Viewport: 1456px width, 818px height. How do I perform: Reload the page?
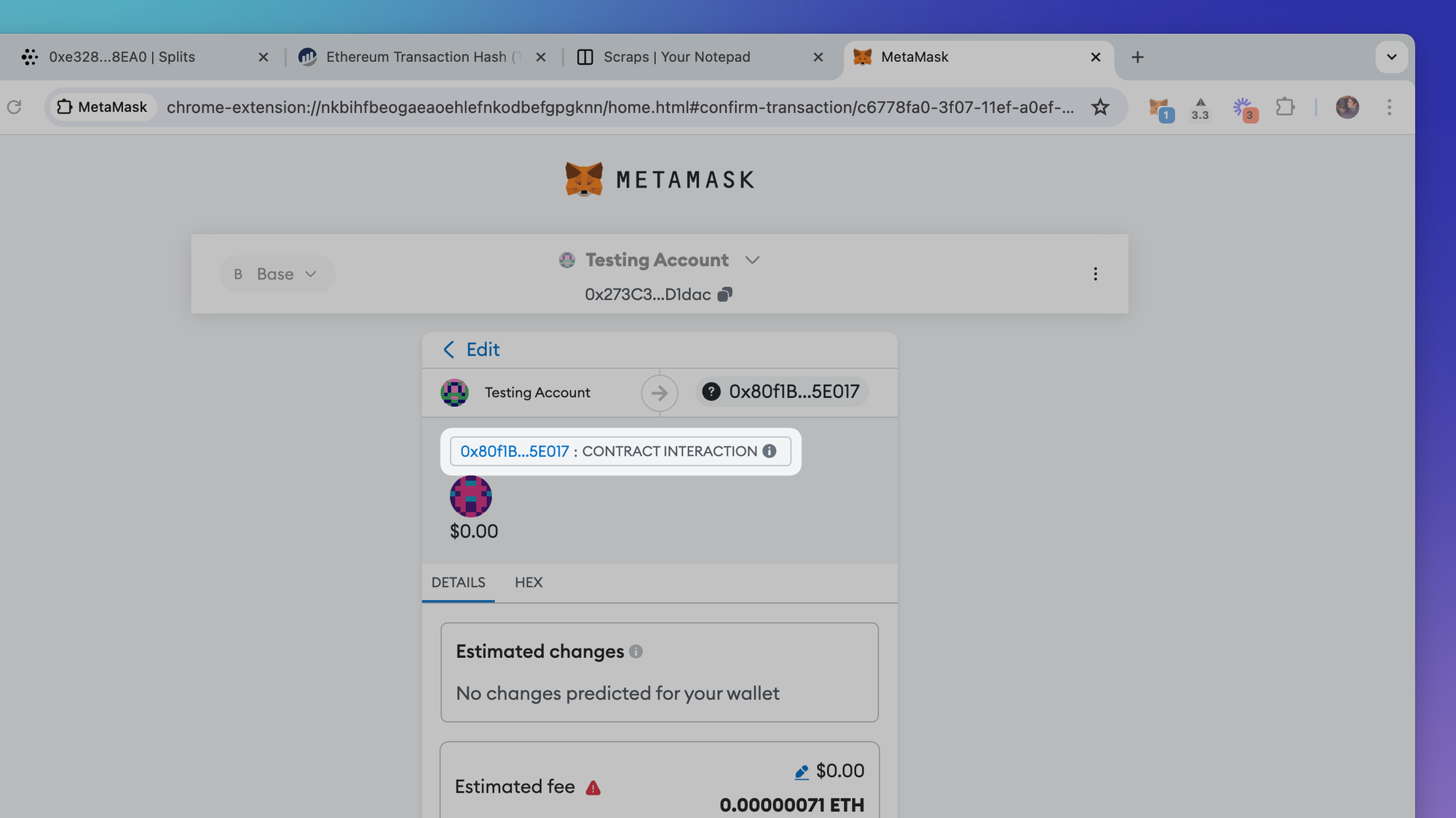tap(15, 108)
